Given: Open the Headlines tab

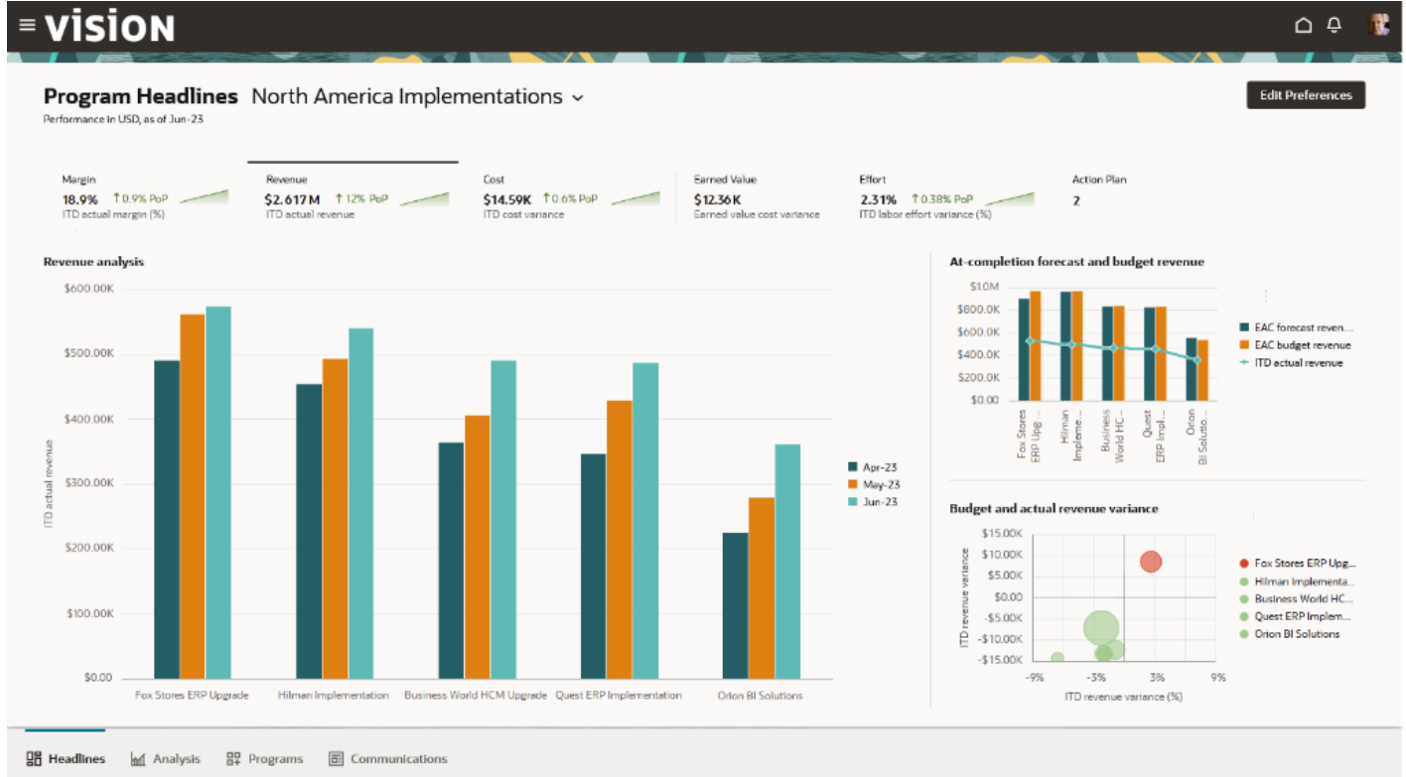Looking at the screenshot, I should (x=65, y=759).
